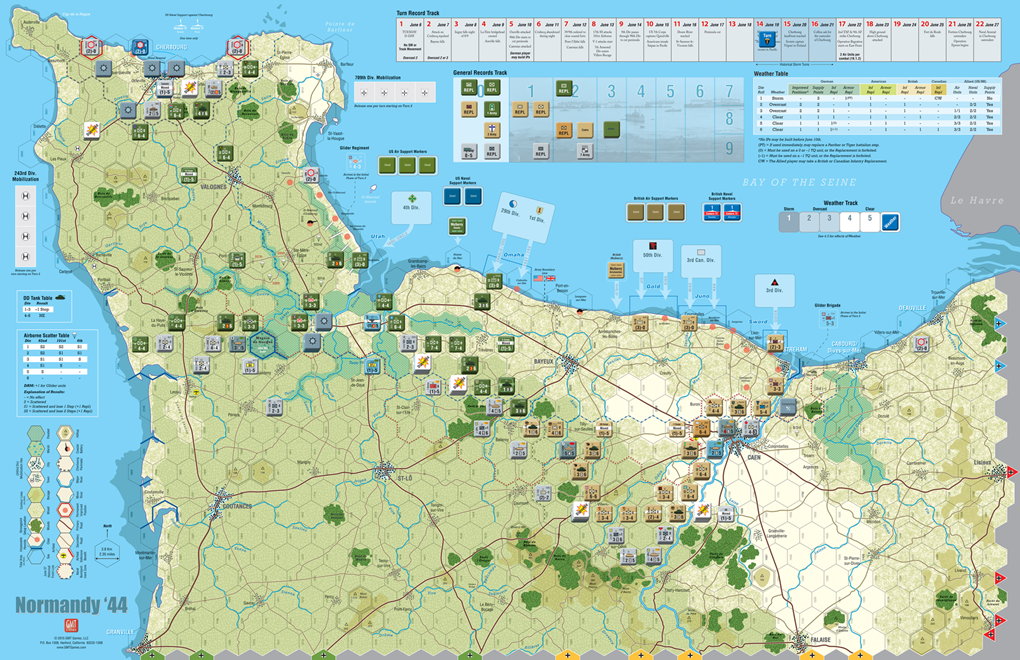1020x660 pixels.
Task: Click General Records Track box 9
Action: pyautogui.click(x=729, y=149)
